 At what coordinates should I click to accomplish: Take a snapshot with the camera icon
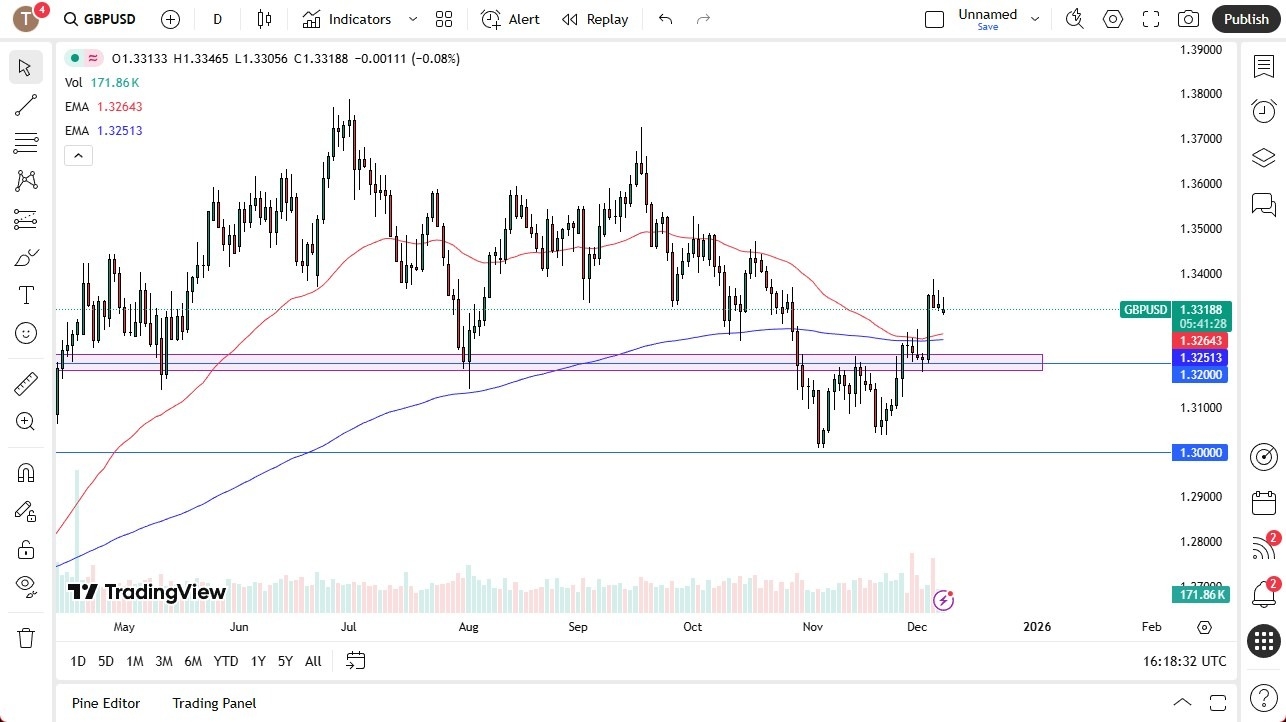tap(1187, 18)
